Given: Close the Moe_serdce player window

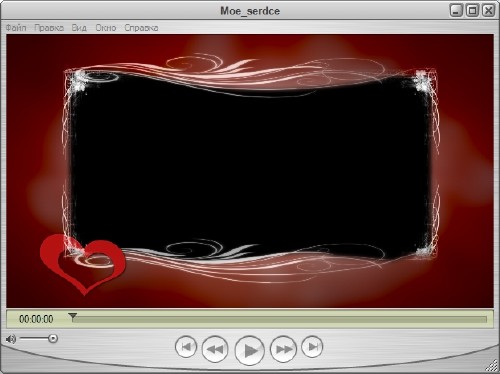Looking at the screenshot, I should point(488,11).
